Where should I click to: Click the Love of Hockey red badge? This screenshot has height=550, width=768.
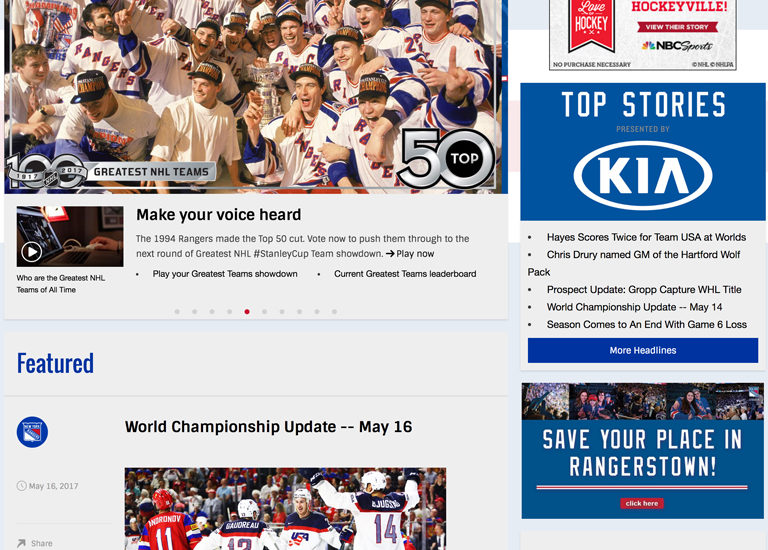[x=591, y=24]
